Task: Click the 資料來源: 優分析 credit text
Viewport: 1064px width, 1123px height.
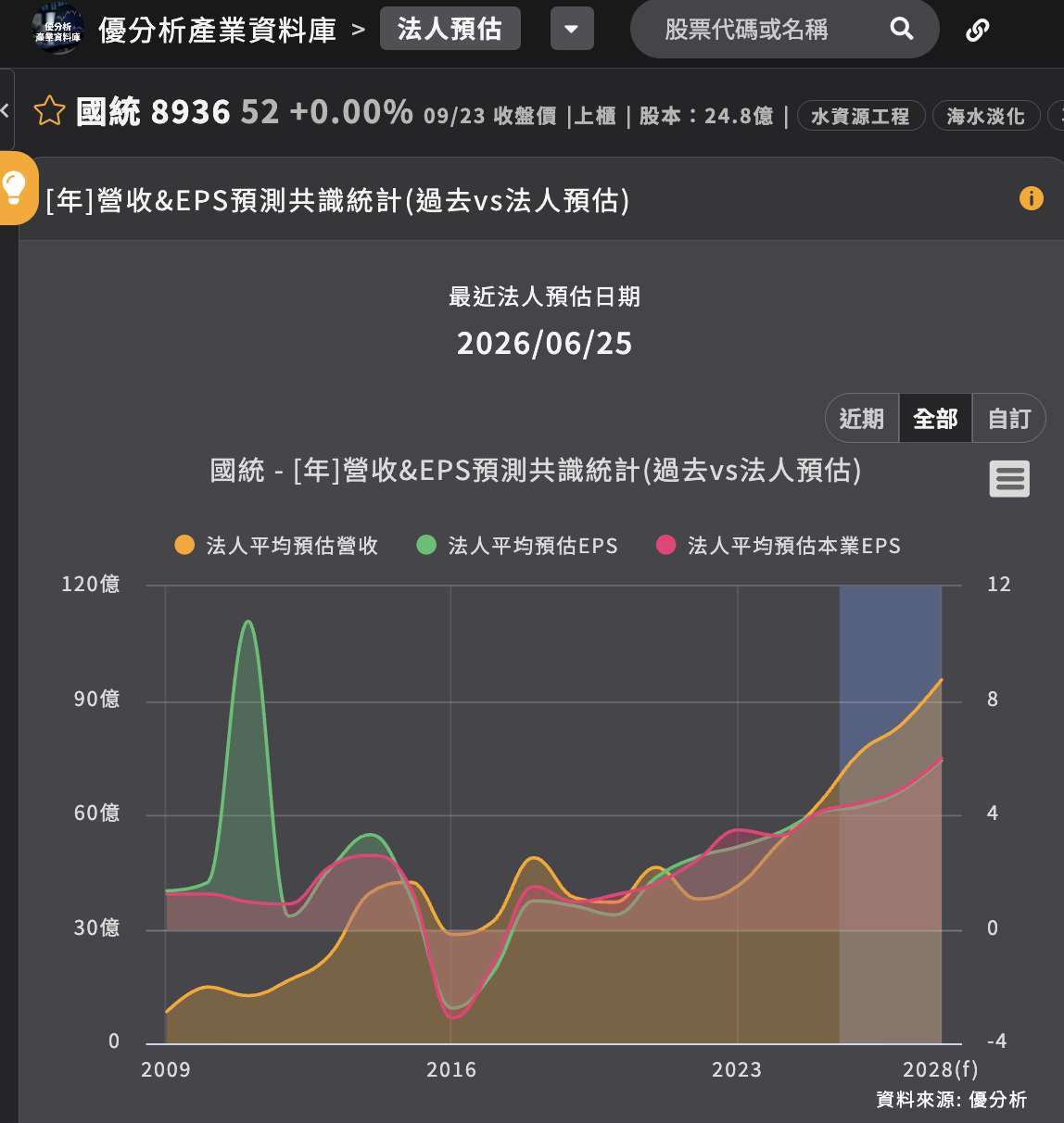Action: pyautogui.click(x=951, y=1100)
